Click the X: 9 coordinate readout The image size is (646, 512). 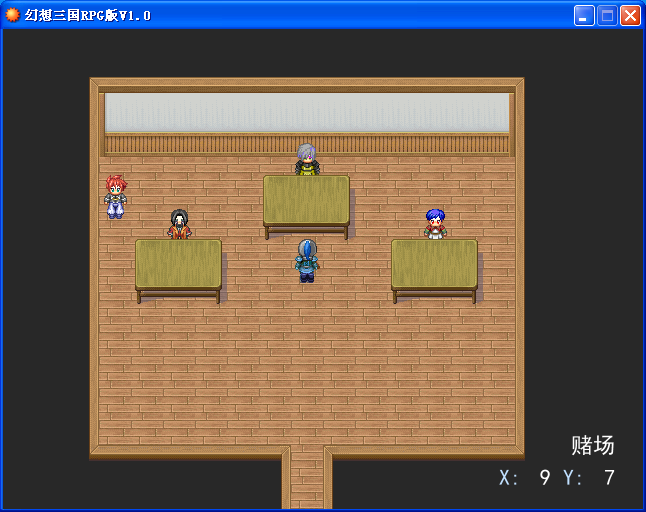(x=524, y=478)
